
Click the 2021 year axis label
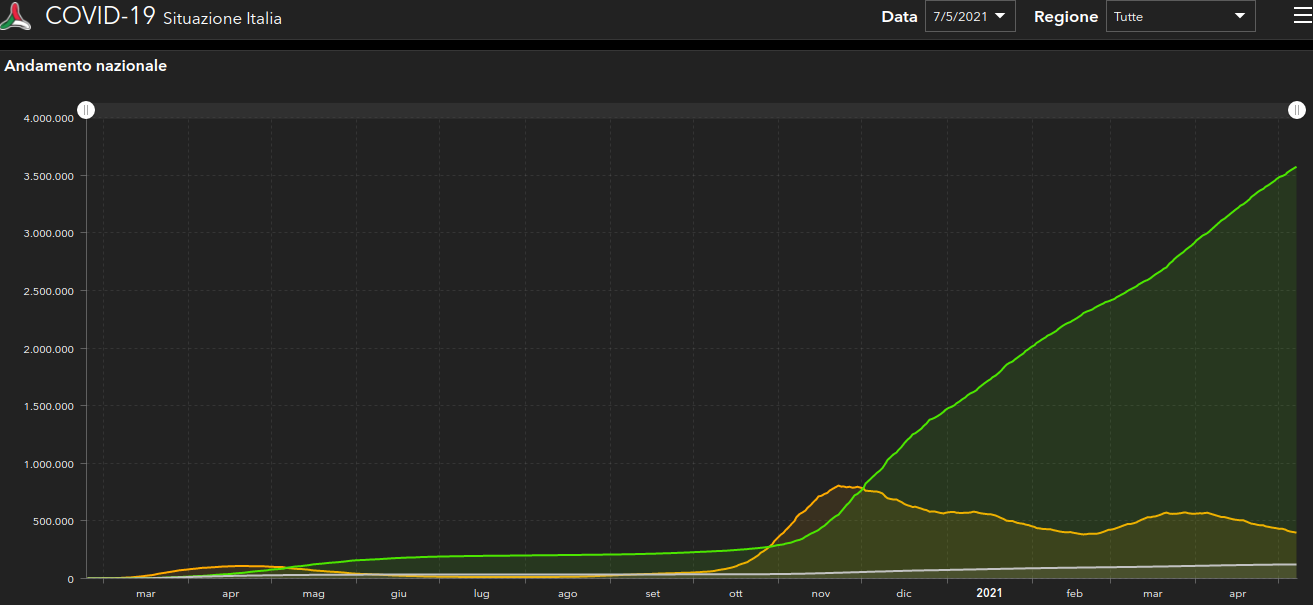(989, 594)
